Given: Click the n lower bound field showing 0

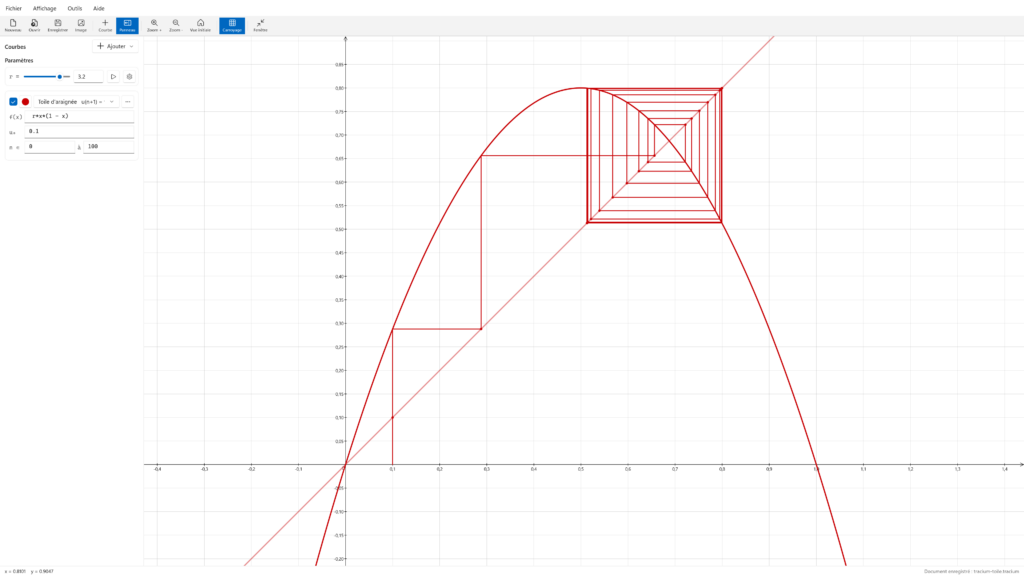Looking at the screenshot, I should point(50,147).
